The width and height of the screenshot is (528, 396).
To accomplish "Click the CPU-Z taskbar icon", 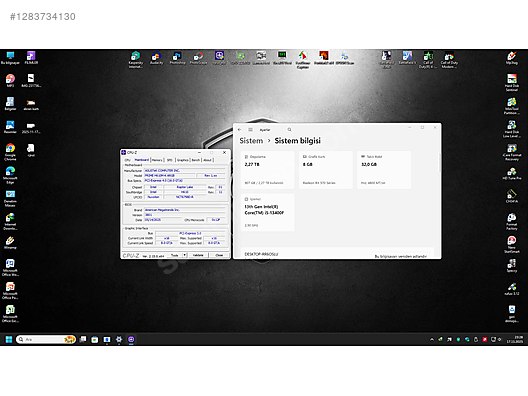I will tap(131, 339).
